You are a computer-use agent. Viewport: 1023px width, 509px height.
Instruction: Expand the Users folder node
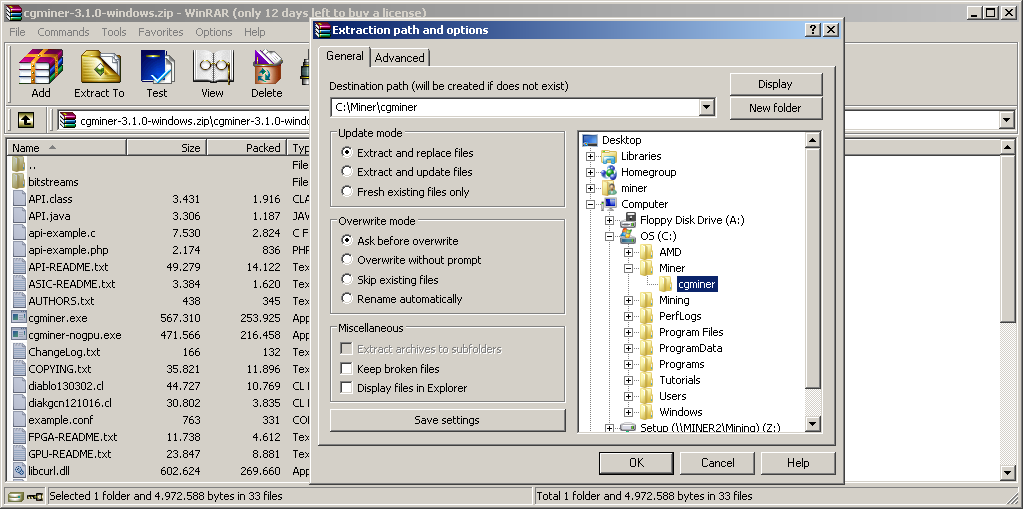pyautogui.click(x=628, y=396)
